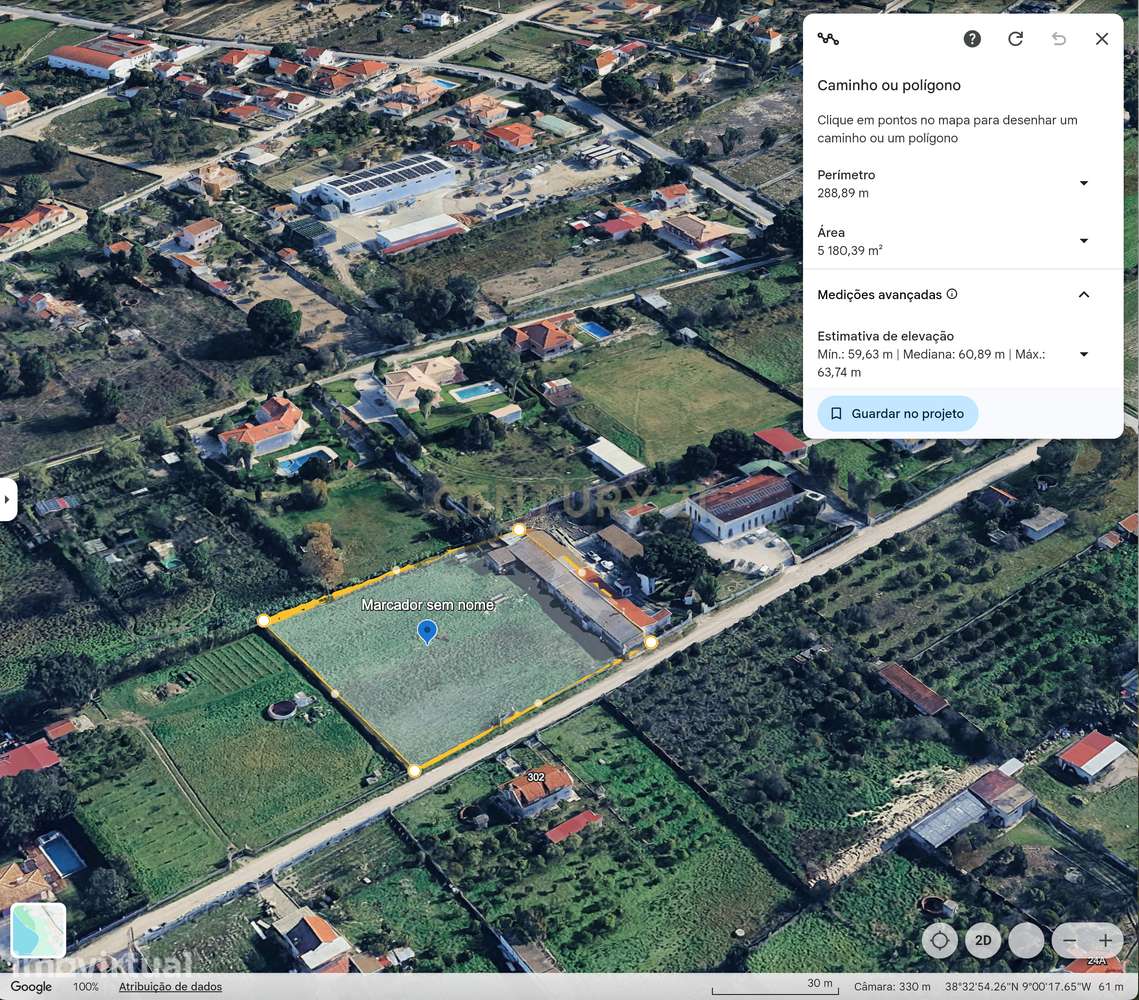
Task: Click the Câmara: 330 m readout
Action: [x=892, y=986]
